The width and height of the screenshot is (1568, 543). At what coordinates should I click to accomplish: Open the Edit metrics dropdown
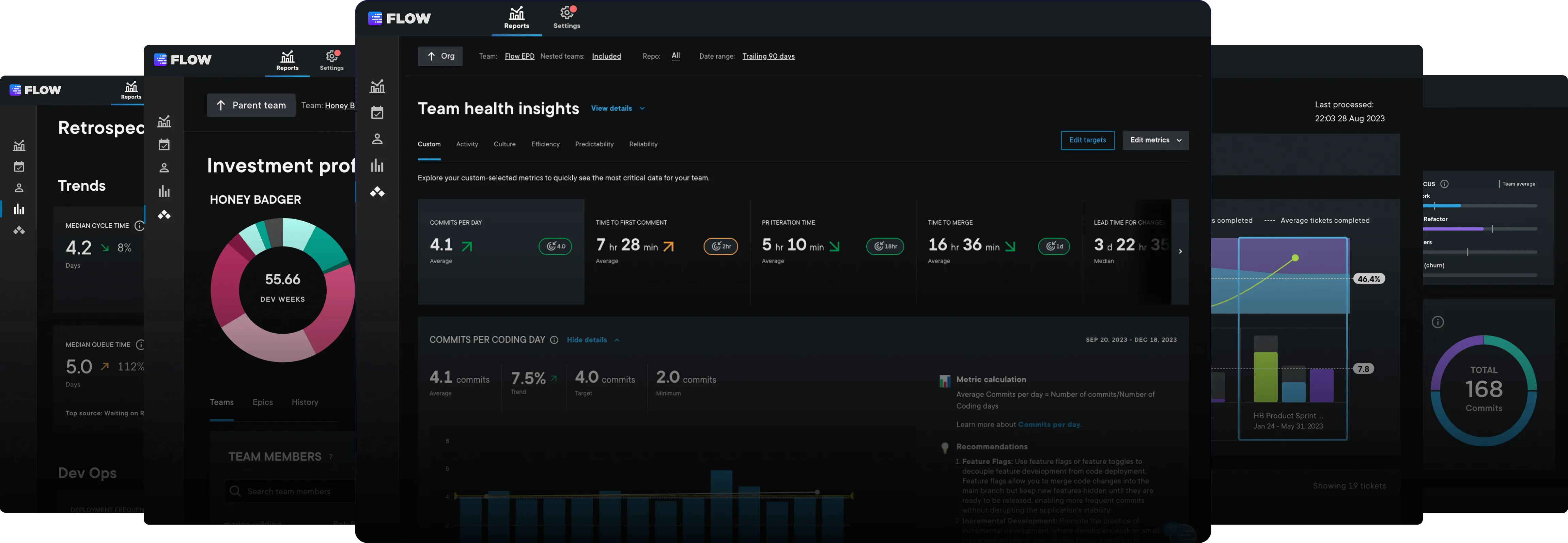pyautogui.click(x=1155, y=141)
